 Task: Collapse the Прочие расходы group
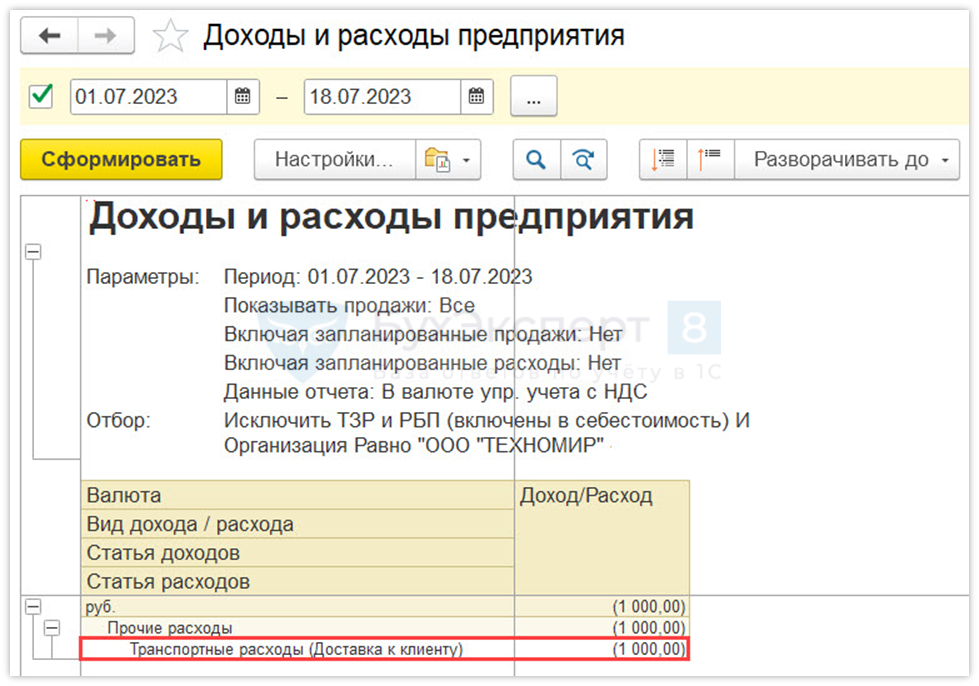tap(51, 628)
